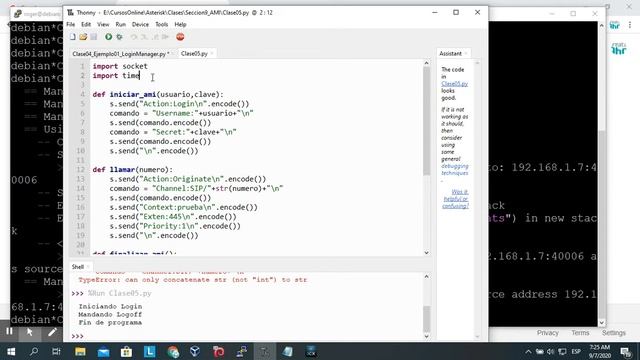Select the Clase05.py editor tab
The height and width of the screenshot is (360, 640).
coord(194,53)
